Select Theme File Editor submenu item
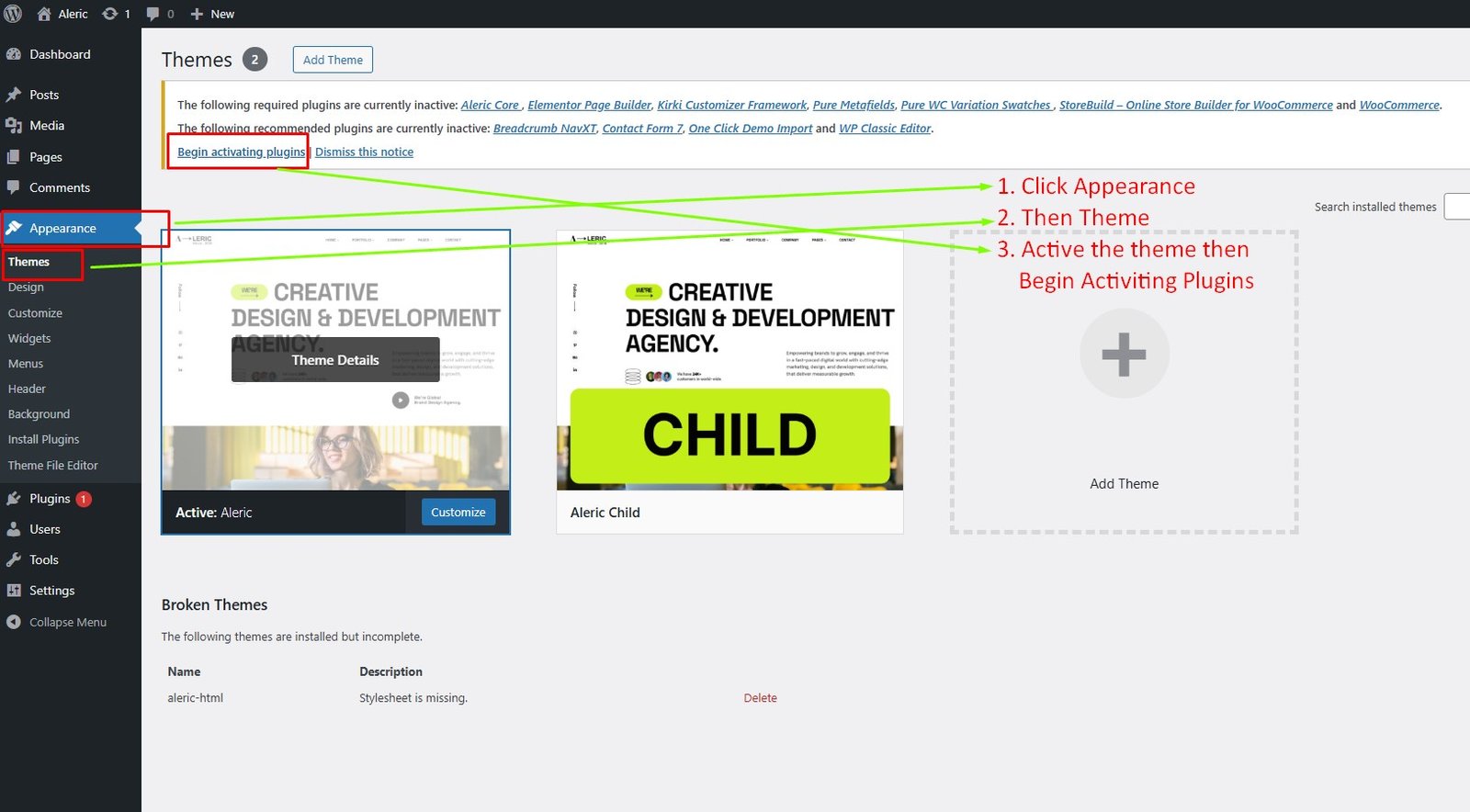The image size is (1470, 812). (52, 466)
